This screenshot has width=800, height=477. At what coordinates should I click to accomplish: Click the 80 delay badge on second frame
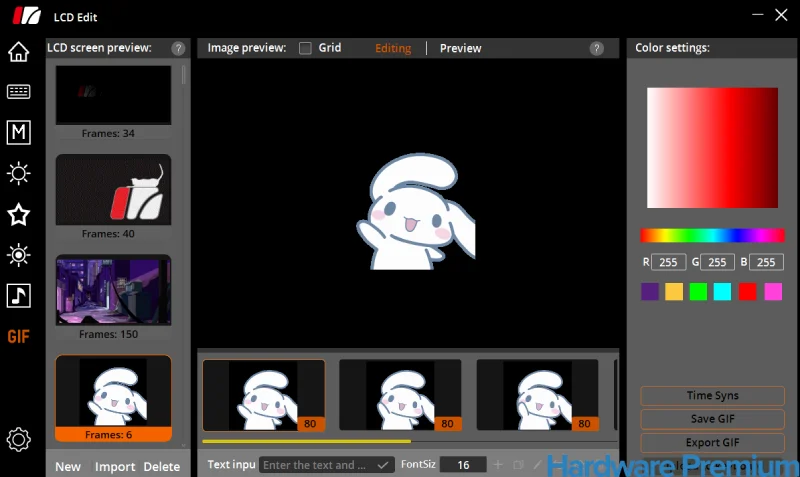[x=447, y=423]
